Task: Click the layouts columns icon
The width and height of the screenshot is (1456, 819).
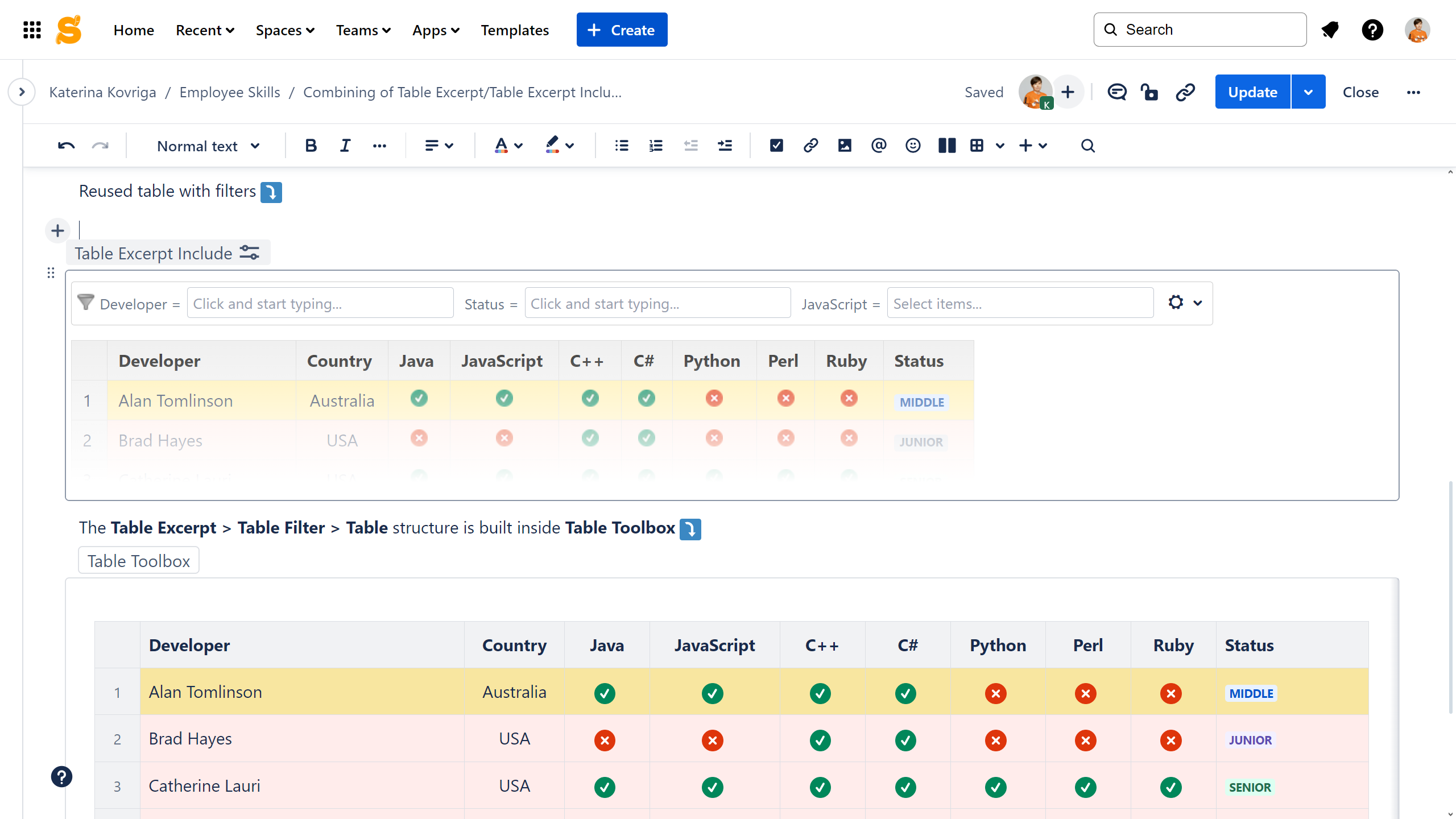Action: coord(946,146)
